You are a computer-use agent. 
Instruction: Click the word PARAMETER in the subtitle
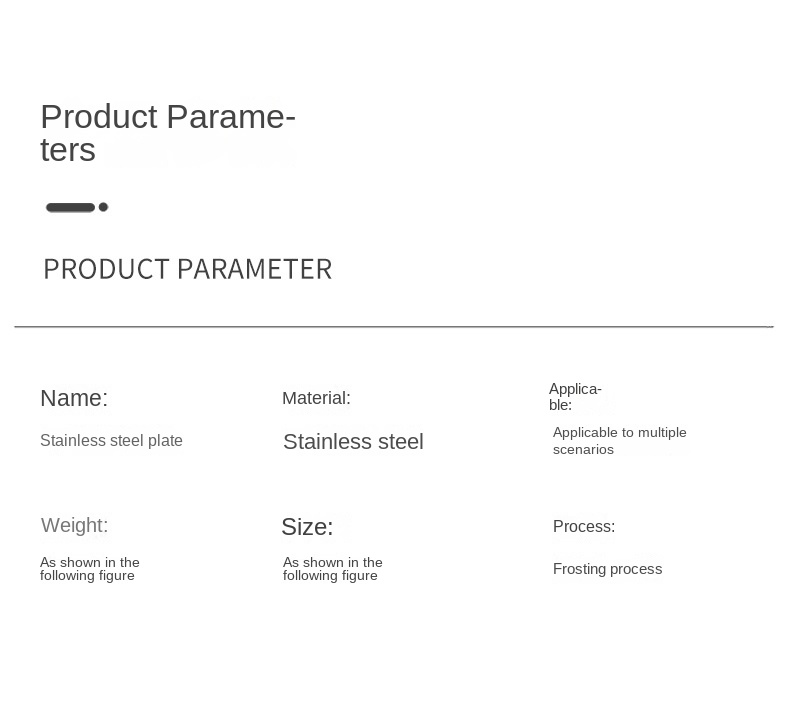(x=255, y=269)
